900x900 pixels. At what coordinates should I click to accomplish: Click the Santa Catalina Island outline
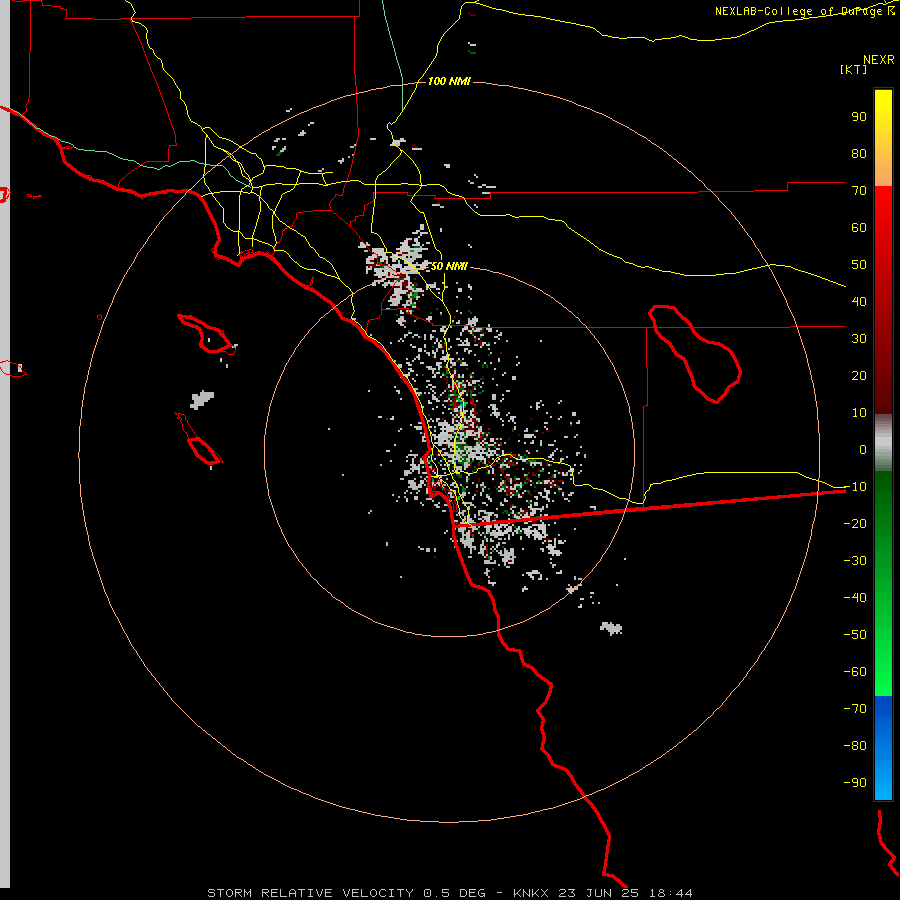point(206,334)
